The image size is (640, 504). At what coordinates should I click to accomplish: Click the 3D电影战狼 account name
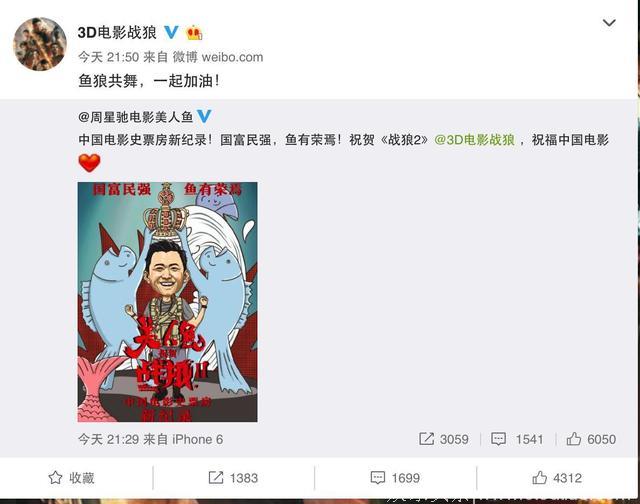pyautogui.click(x=117, y=32)
